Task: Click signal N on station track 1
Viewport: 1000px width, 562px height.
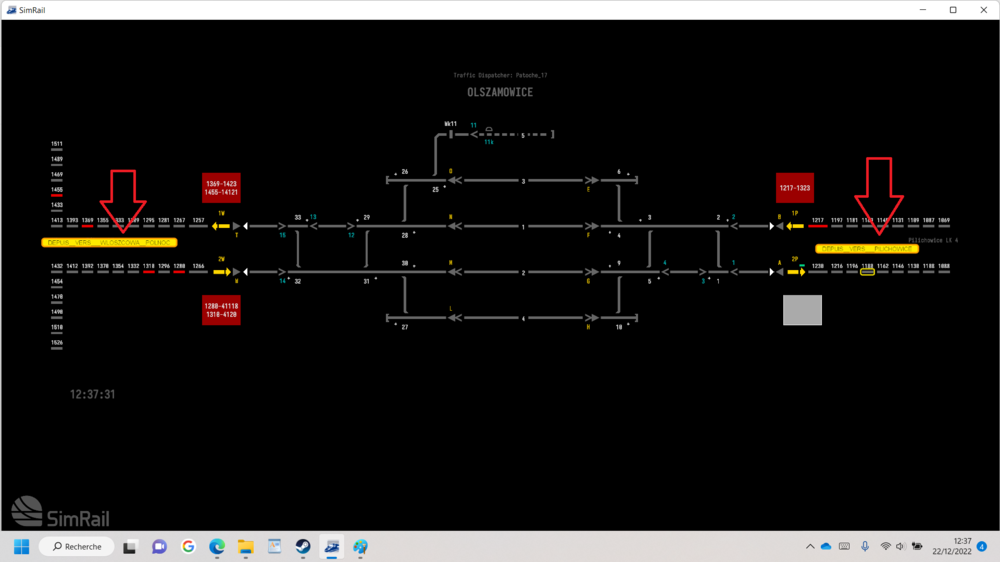Action: point(453,227)
